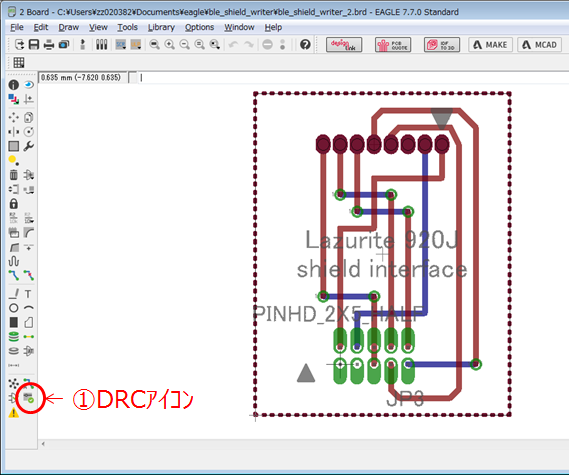Open the Errors warning triangle tool
Screen dimensions: 569x475
(13, 412)
